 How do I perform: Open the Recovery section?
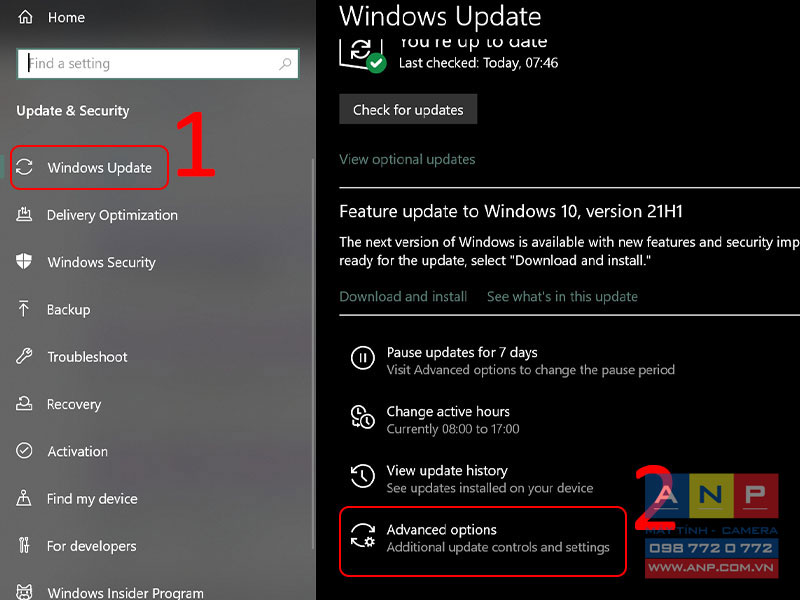tap(74, 404)
